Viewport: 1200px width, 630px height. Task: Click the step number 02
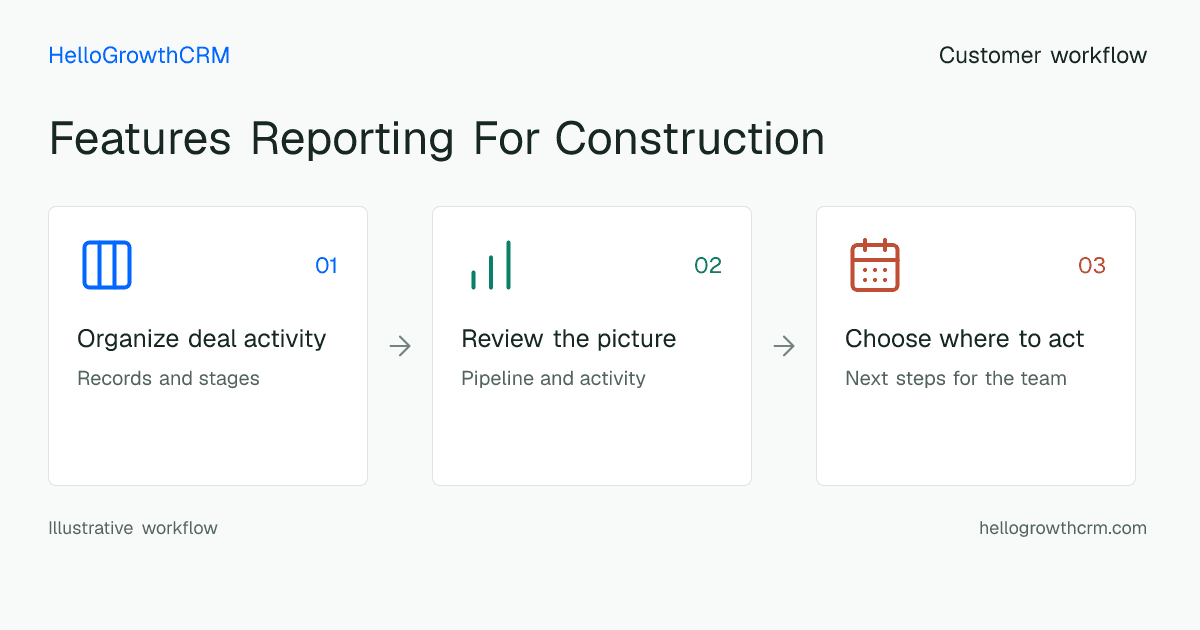tap(708, 265)
